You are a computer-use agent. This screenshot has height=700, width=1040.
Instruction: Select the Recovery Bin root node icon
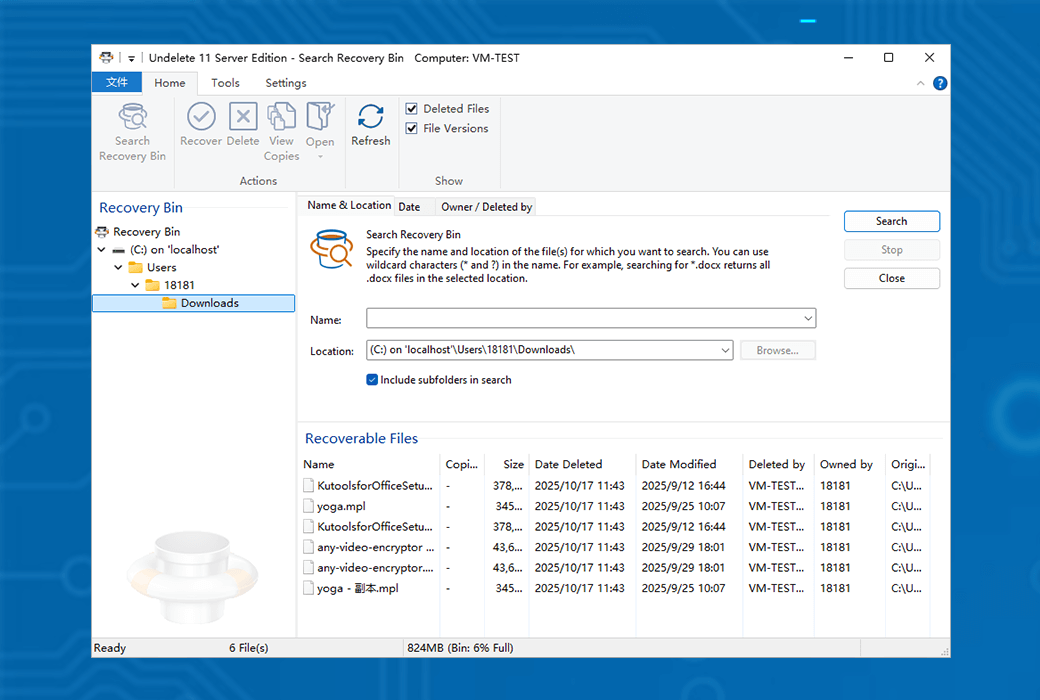click(103, 231)
